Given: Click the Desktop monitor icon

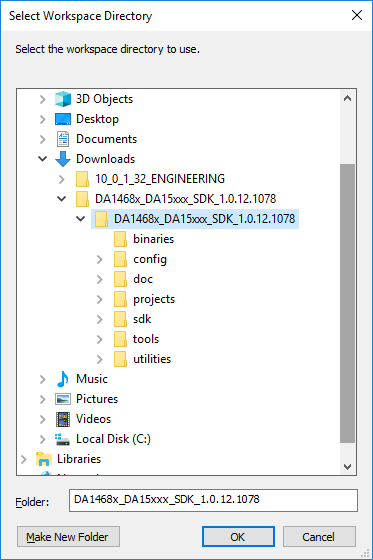Looking at the screenshot, I should 63,119.
